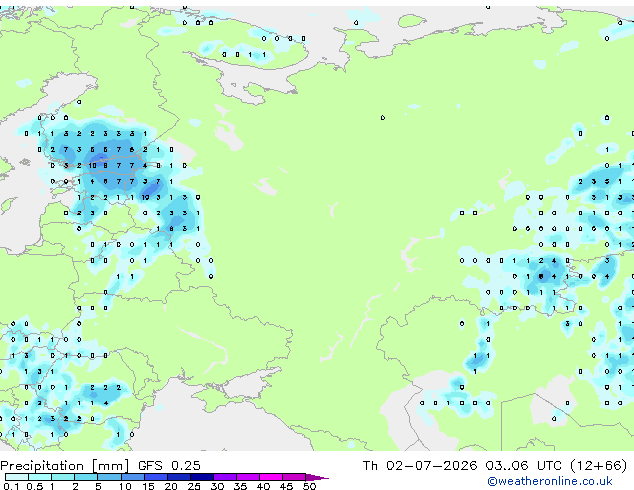Click the '30' legend scale label
This screenshot has width=634, height=490.
(x=217, y=486)
